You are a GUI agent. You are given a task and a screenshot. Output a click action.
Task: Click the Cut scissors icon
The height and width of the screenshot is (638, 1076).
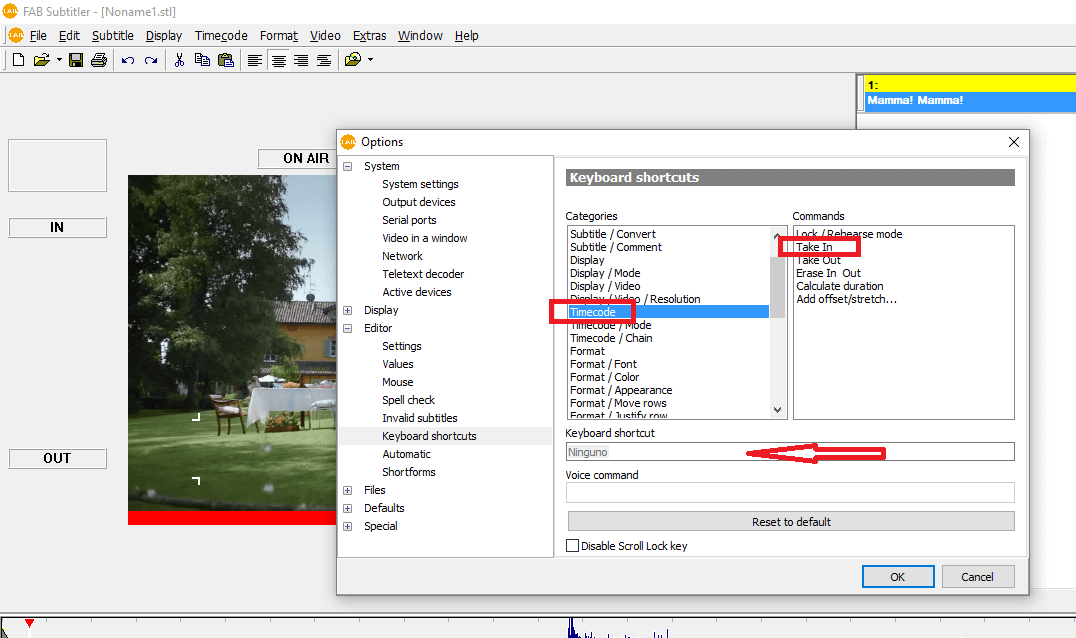(179, 60)
